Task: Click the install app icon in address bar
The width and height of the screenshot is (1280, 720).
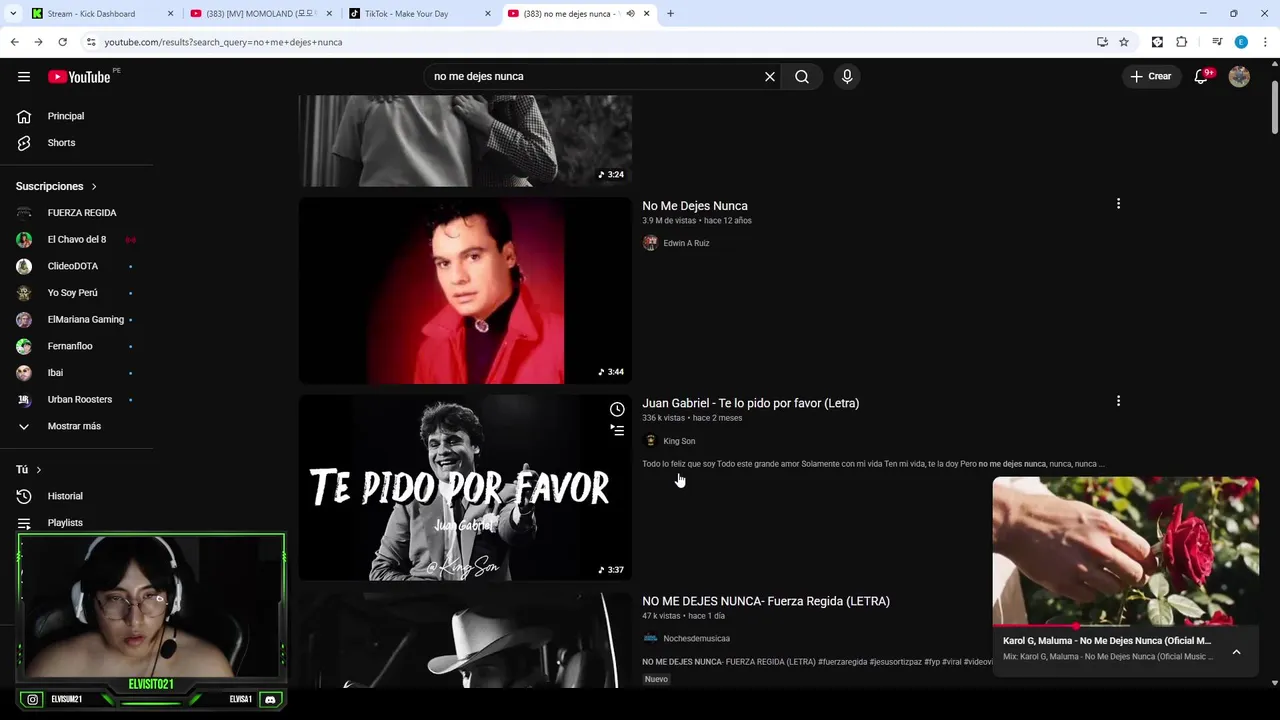Action: (1102, 42)
